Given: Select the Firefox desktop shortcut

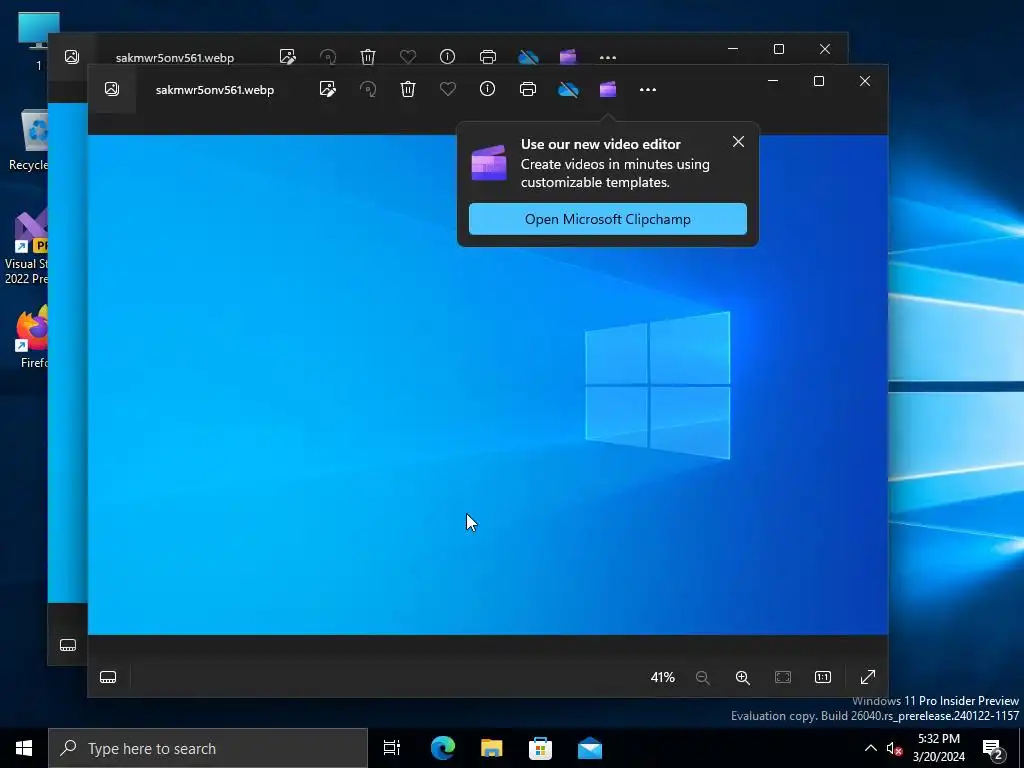Looking at the screenshot, I should [31, 336].
